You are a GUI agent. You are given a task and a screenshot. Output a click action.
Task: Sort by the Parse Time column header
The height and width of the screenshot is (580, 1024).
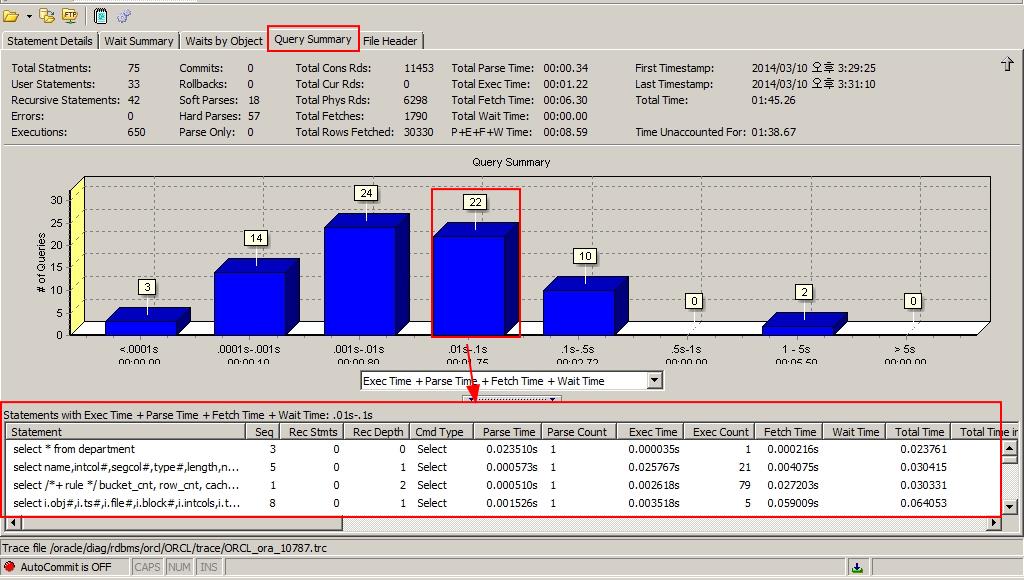click(x=509, y=432)
